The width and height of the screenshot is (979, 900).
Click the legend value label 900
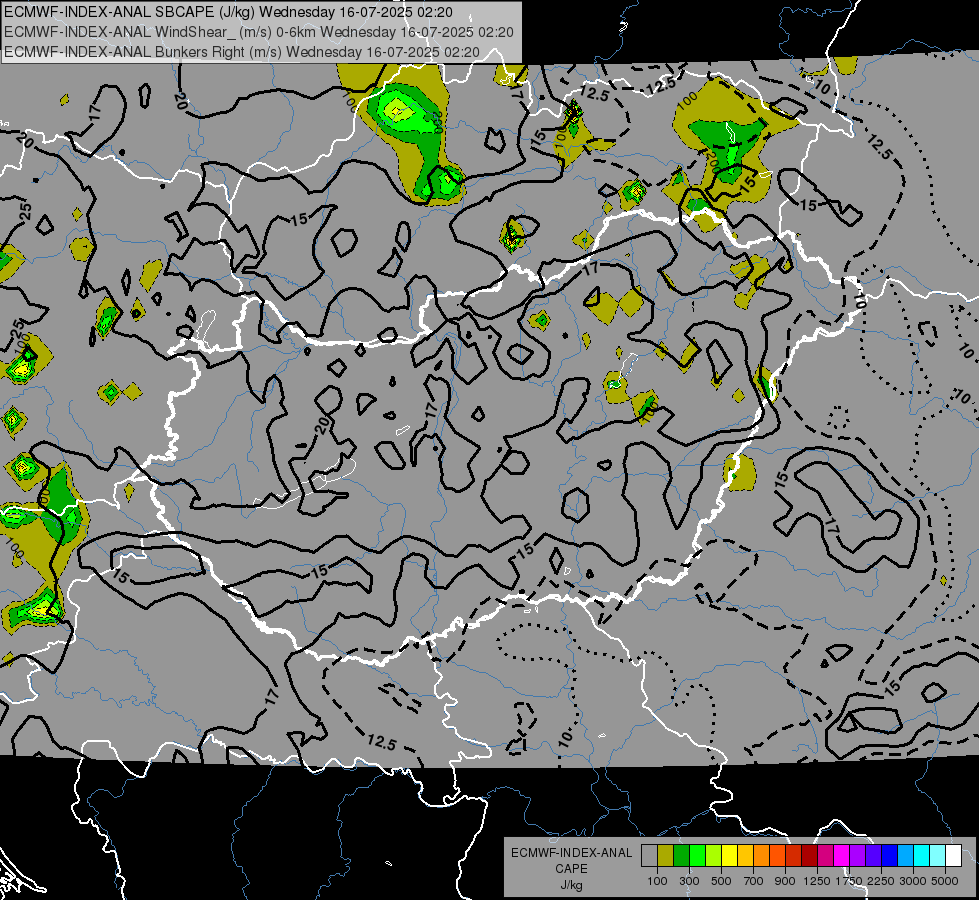tap(785, 882)
